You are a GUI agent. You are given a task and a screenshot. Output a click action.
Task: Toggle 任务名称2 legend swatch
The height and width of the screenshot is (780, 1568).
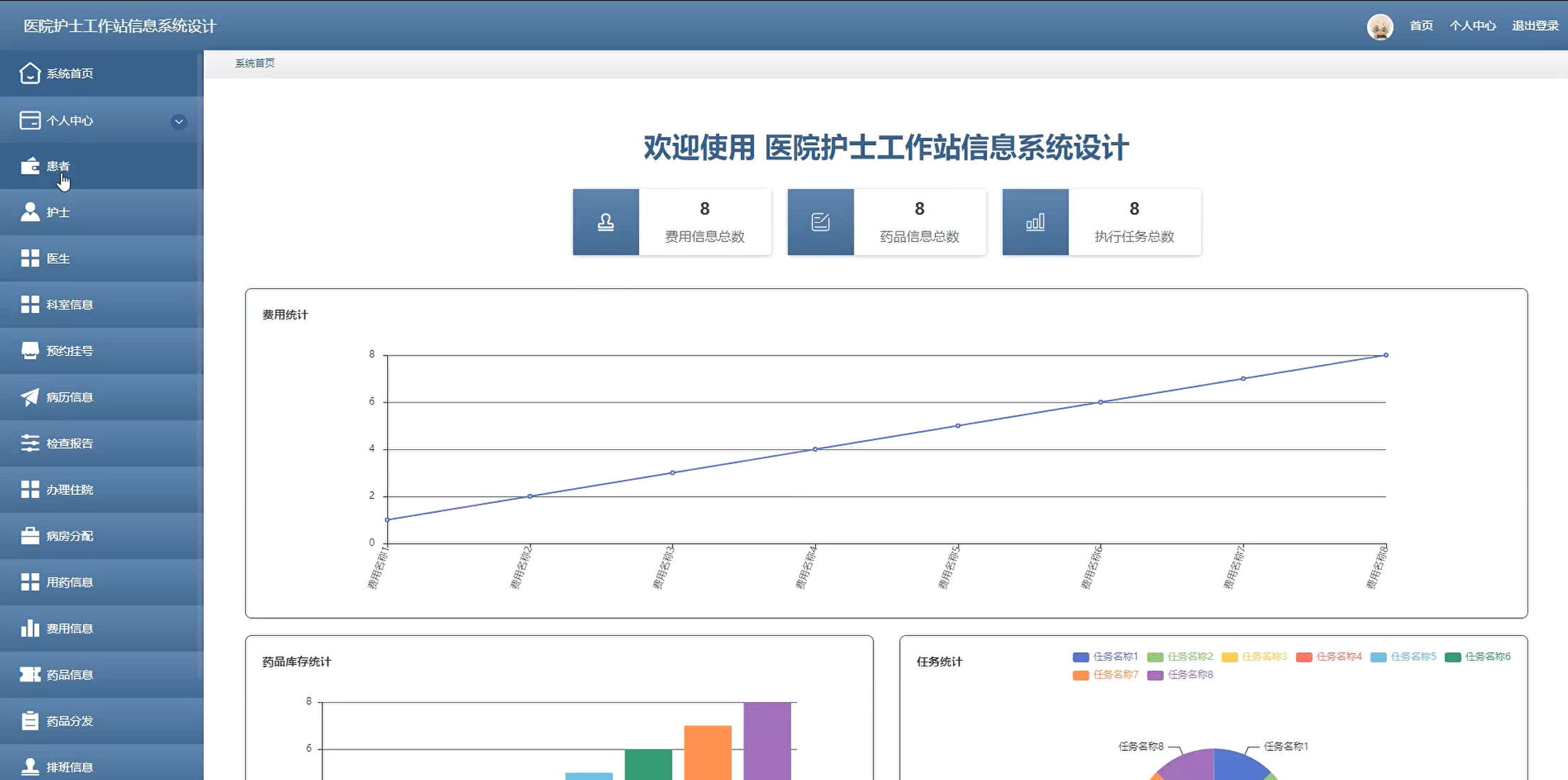point(1155,657)
